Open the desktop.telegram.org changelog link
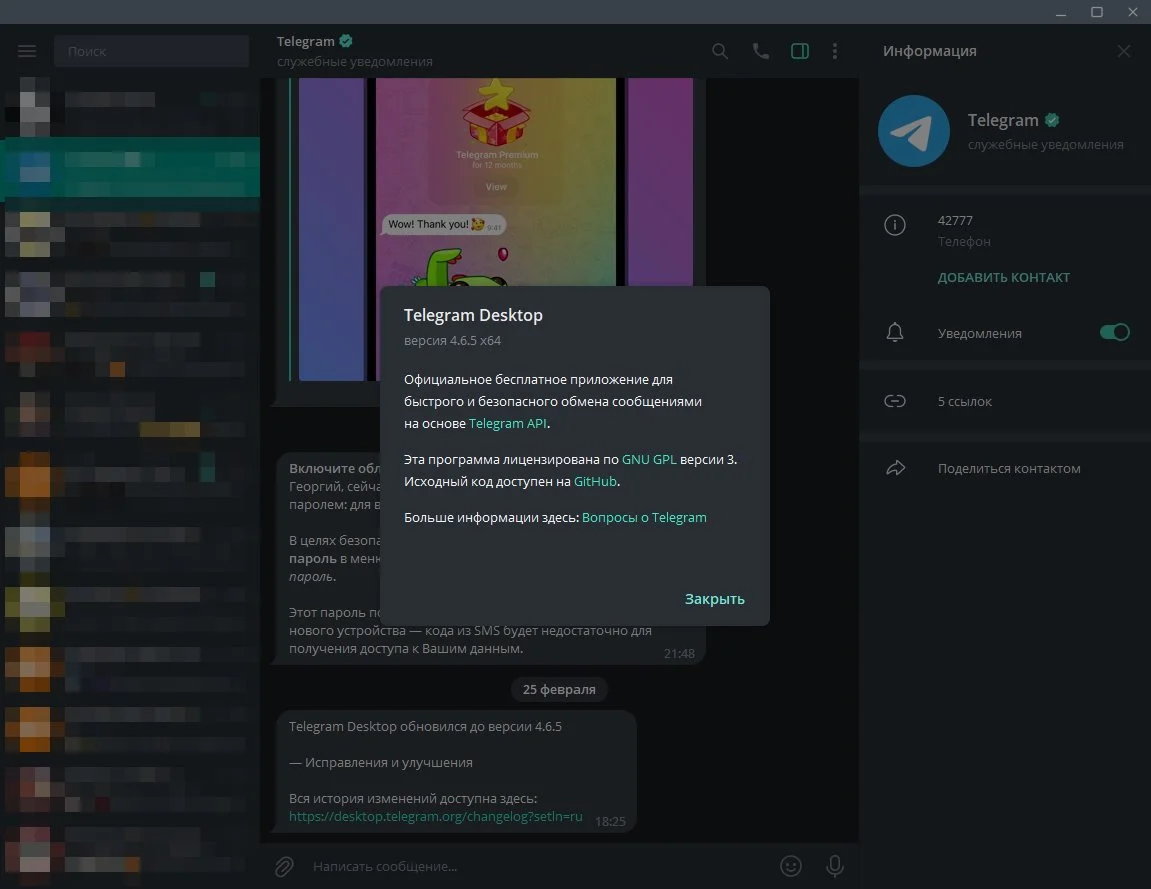 (435, 816)
